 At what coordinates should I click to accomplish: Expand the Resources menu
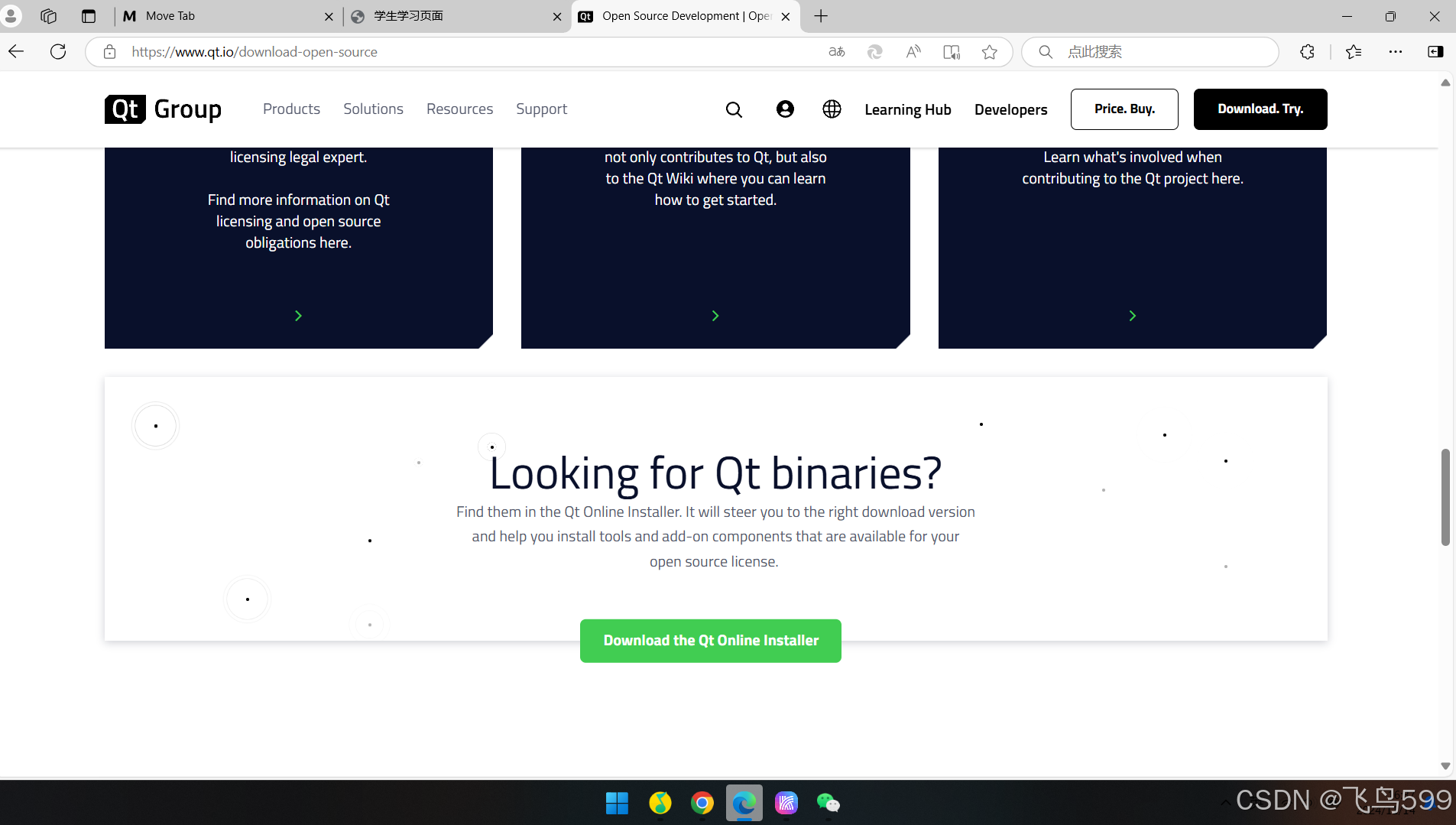click(459, 109)
